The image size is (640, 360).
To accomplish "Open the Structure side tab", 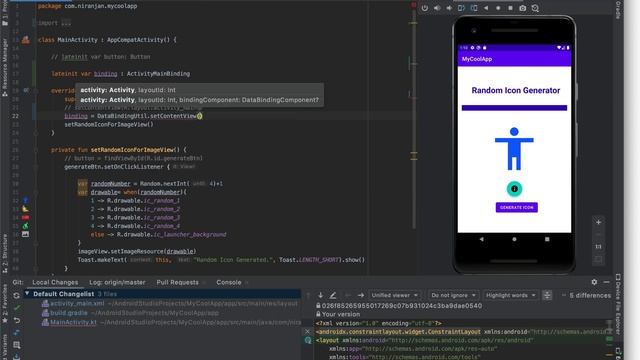I will (5, 253).
